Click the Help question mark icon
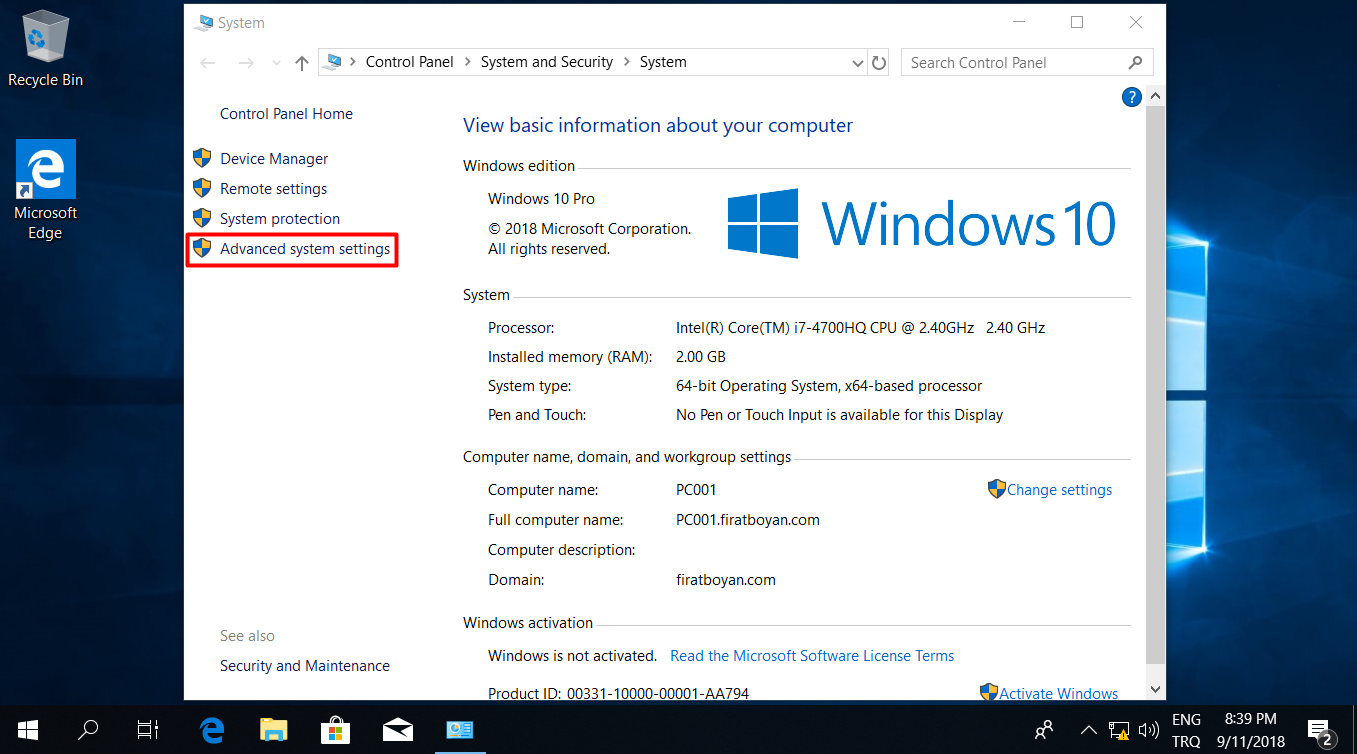The width and height of the screenshot is (1357, 754). (x=1131, y=97)
